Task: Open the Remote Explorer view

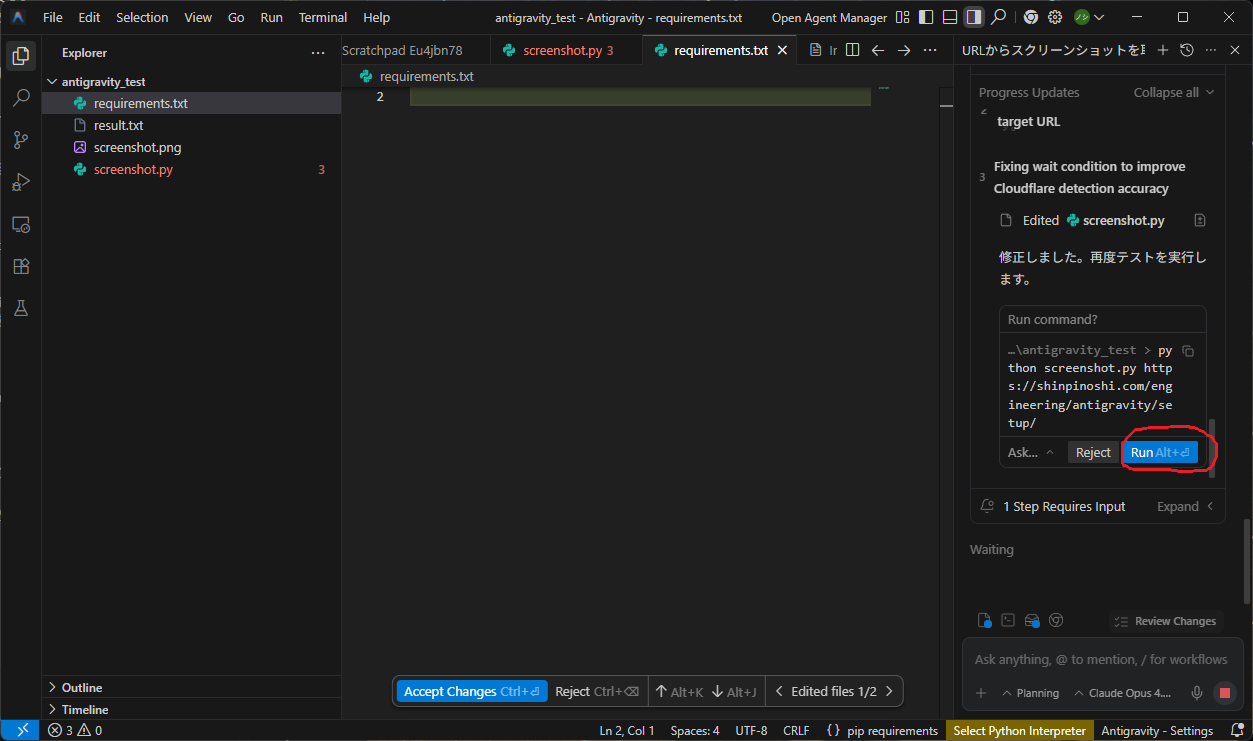Action: click(x=20, y=224)
